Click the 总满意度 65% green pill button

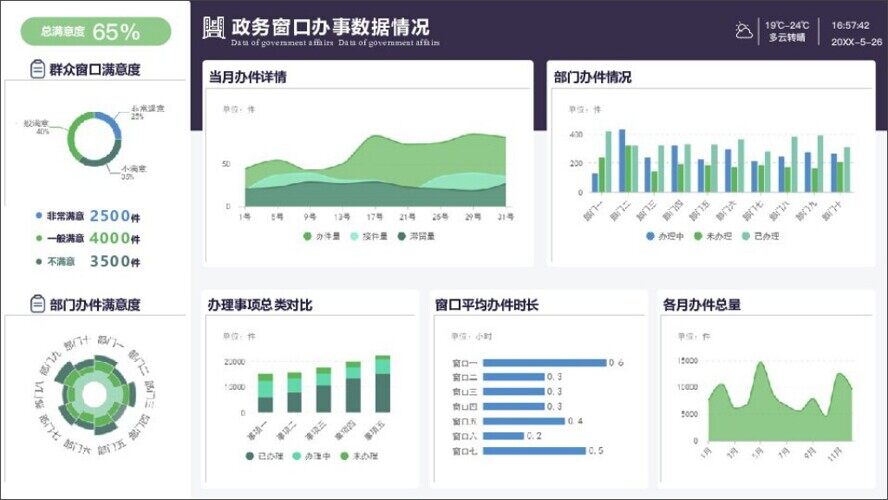pyautogui.click(x=96, y=32)
